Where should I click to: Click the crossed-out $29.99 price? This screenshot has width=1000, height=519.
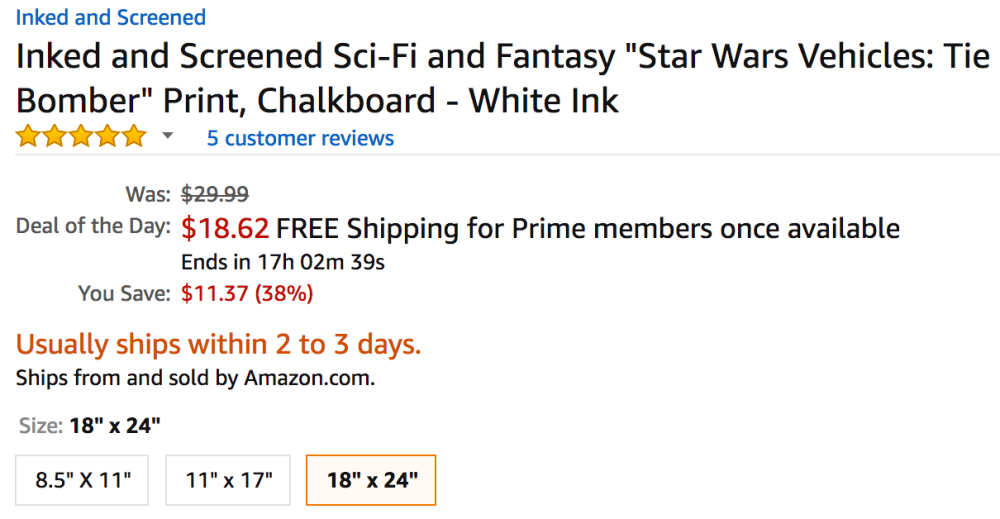[214, 194]
